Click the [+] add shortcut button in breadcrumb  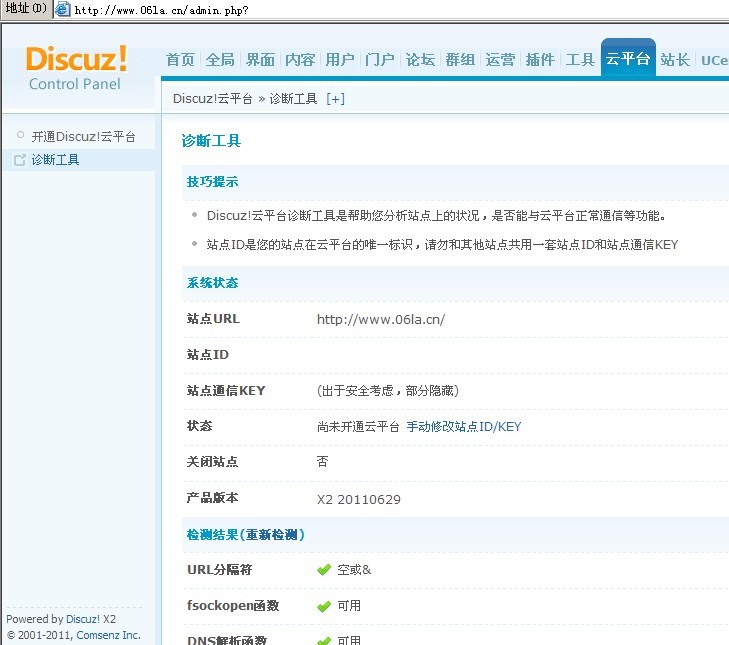coord(335,99)
